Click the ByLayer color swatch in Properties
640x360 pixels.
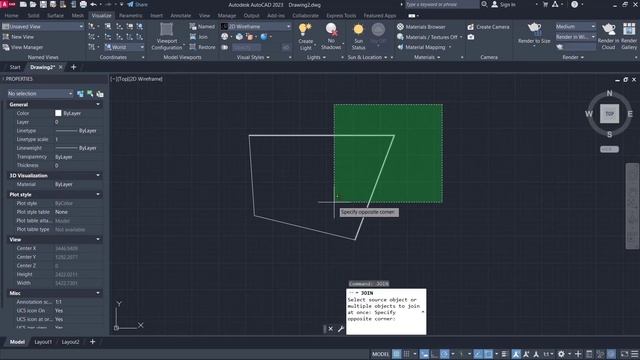(x=58, y=113)
